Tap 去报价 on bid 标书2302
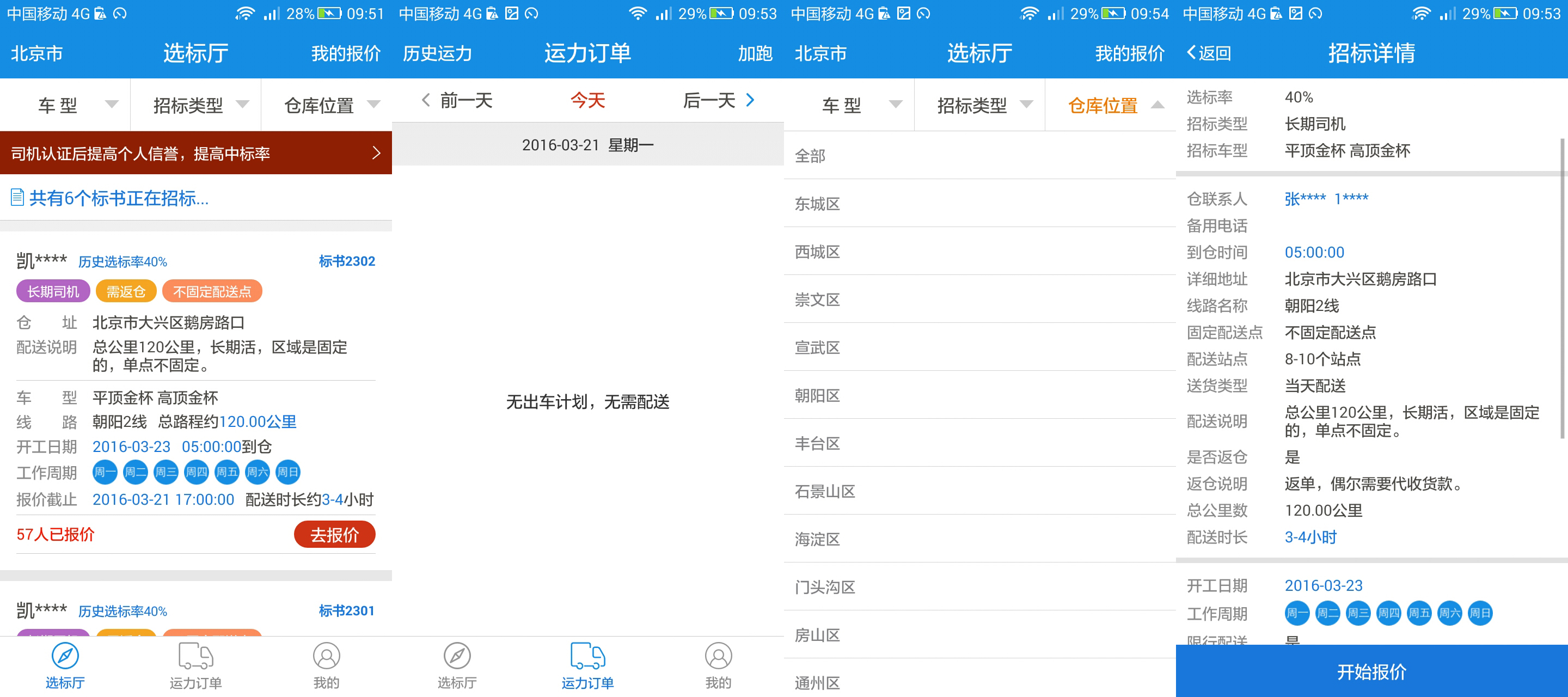The height and width of the screenshot is (697, 1568). (x=334, y=534)
